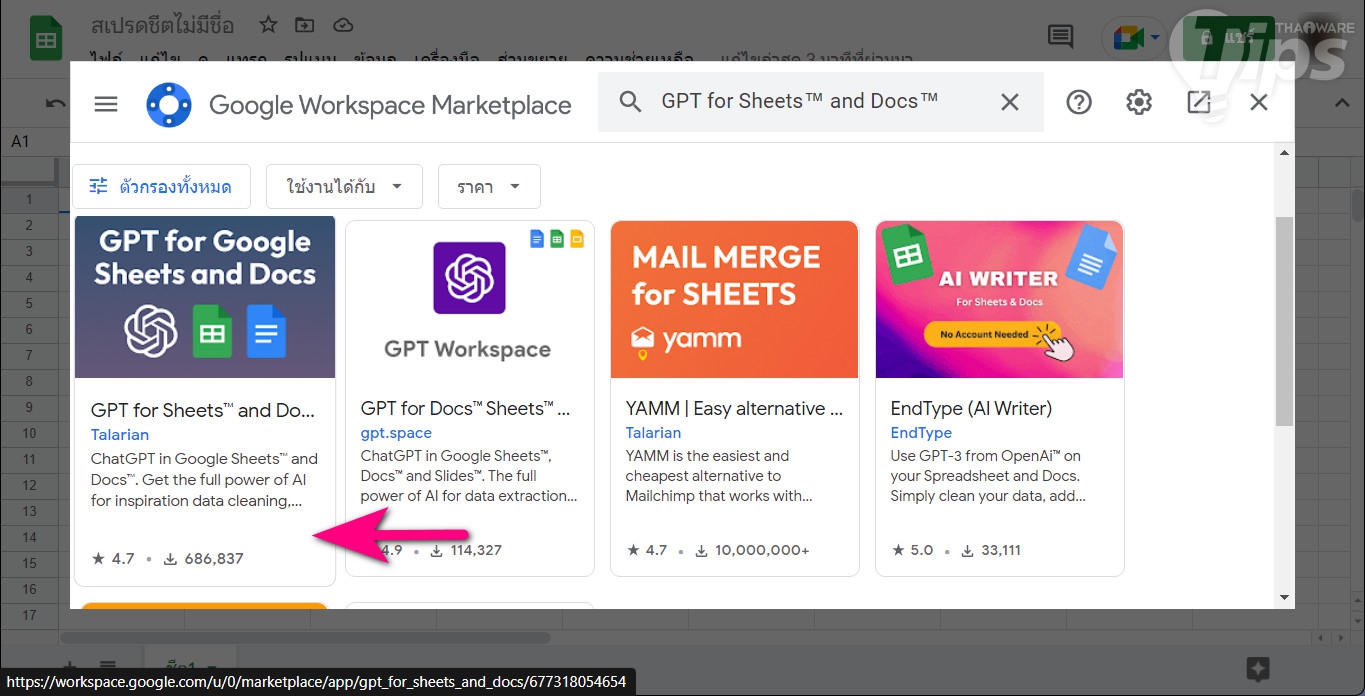Click the Marketplace scrollbar down arrow
Image resolution: width=1365 pixels, height=696 pixels.
click(x=1284, y=597)
